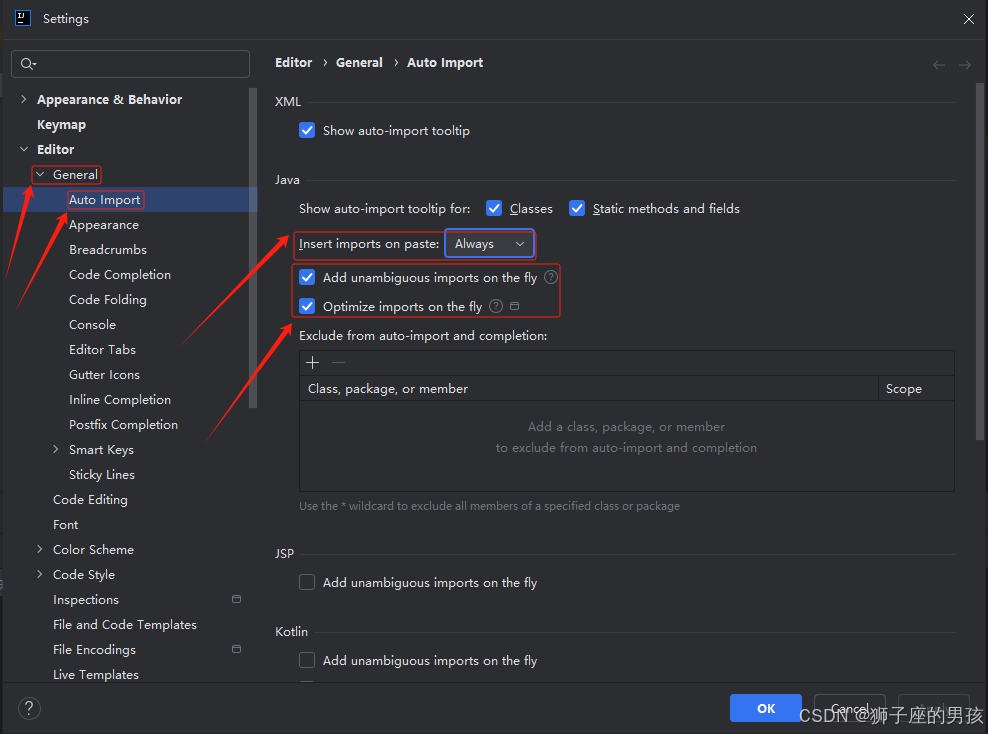The height and width of the screenshot is (734, 988).
Task: Click the minus icon to remove exclusion
Action: pyautogui.click(x=338, y=362)
